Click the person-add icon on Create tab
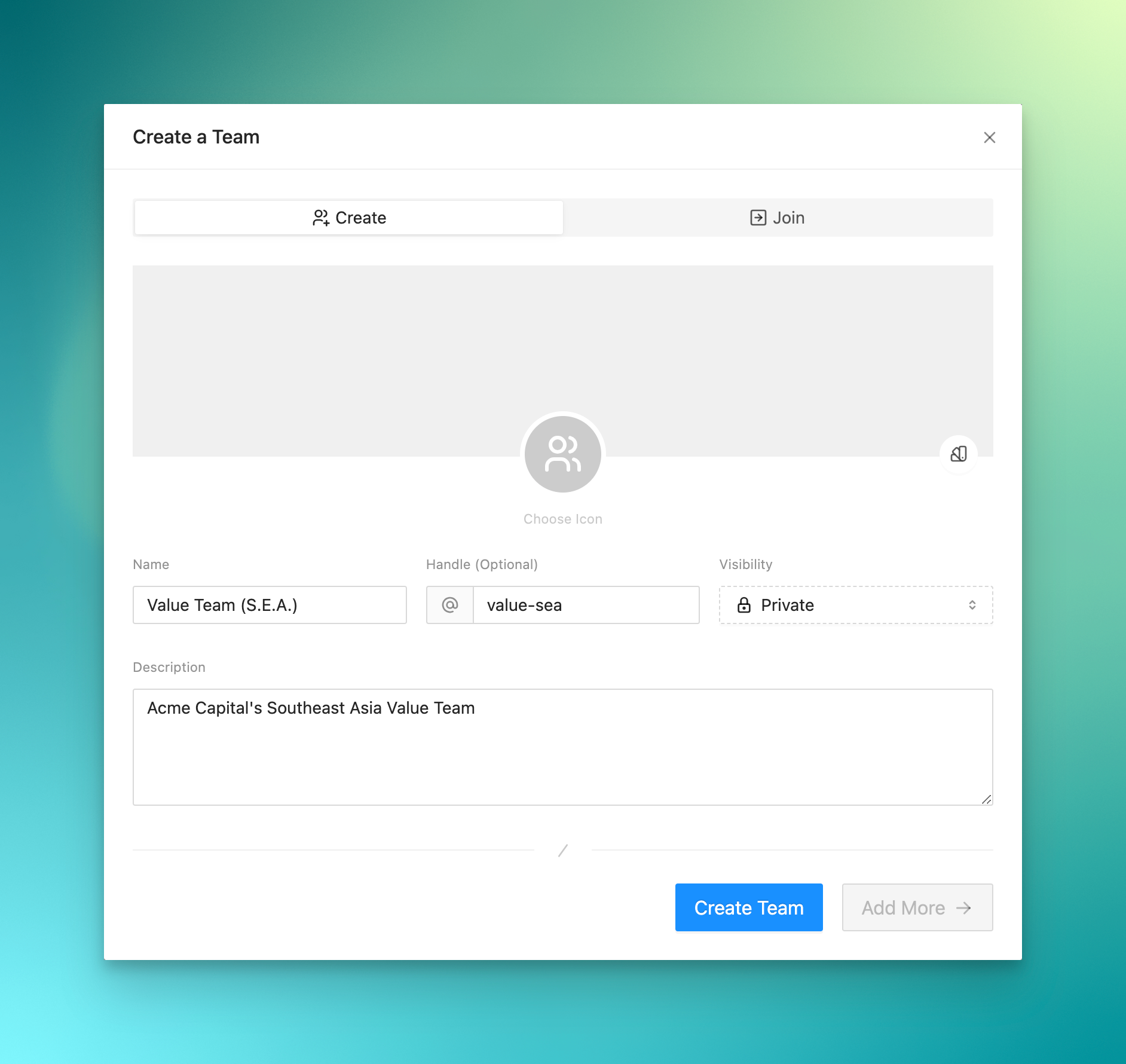This screenshot has width=1126, height=1064. tap(321, 218)
